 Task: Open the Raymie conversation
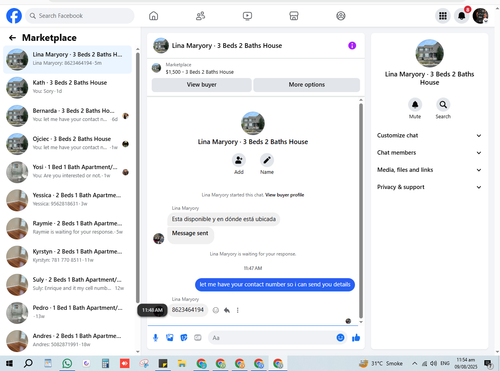[67, 229]
